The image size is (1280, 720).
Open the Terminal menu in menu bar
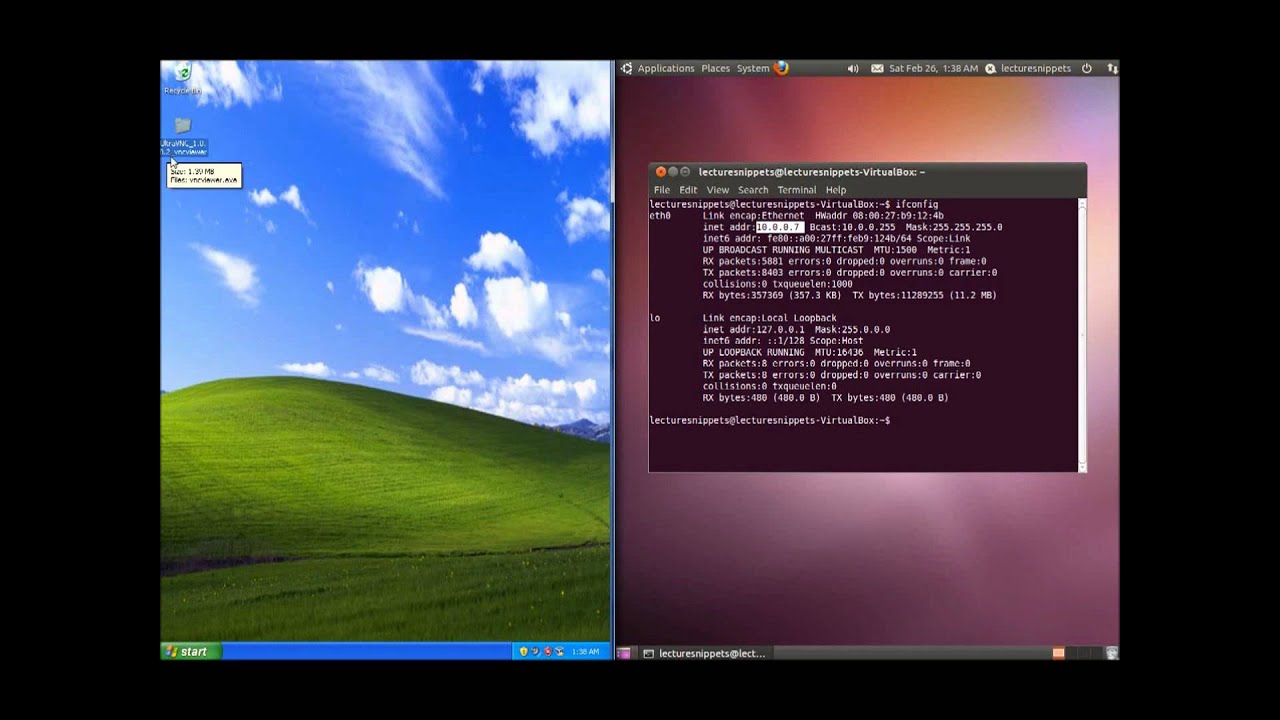tap(797, 190)
